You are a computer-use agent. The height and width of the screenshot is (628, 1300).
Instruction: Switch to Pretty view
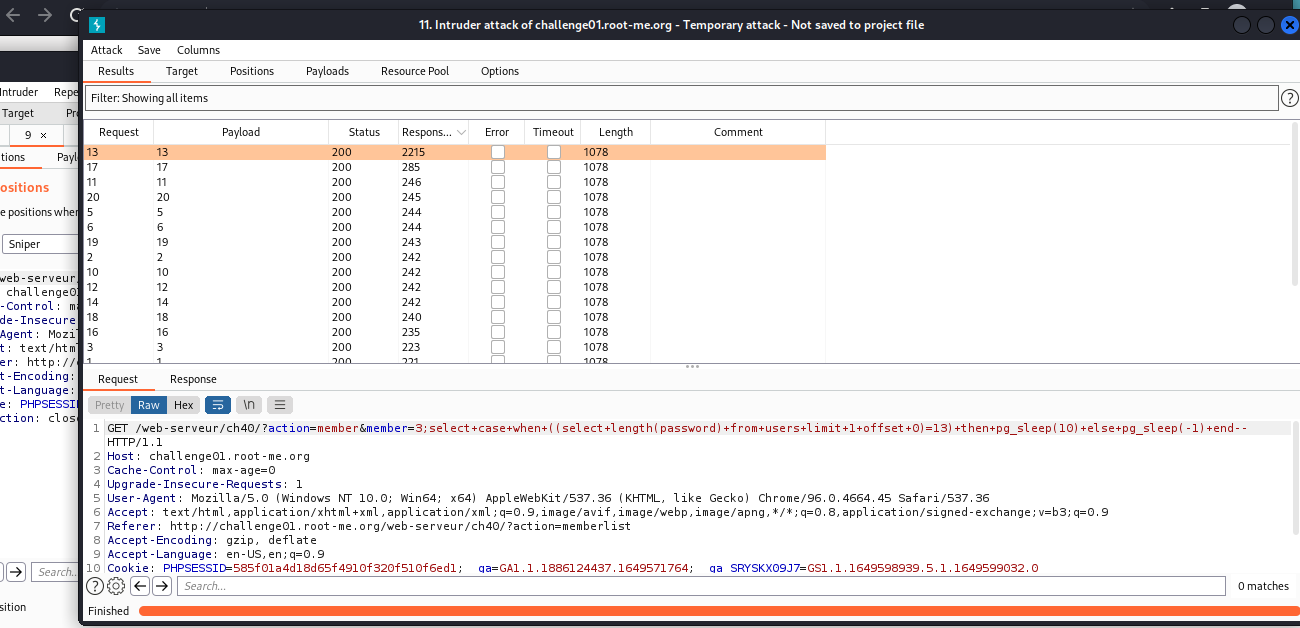[110, 405]
